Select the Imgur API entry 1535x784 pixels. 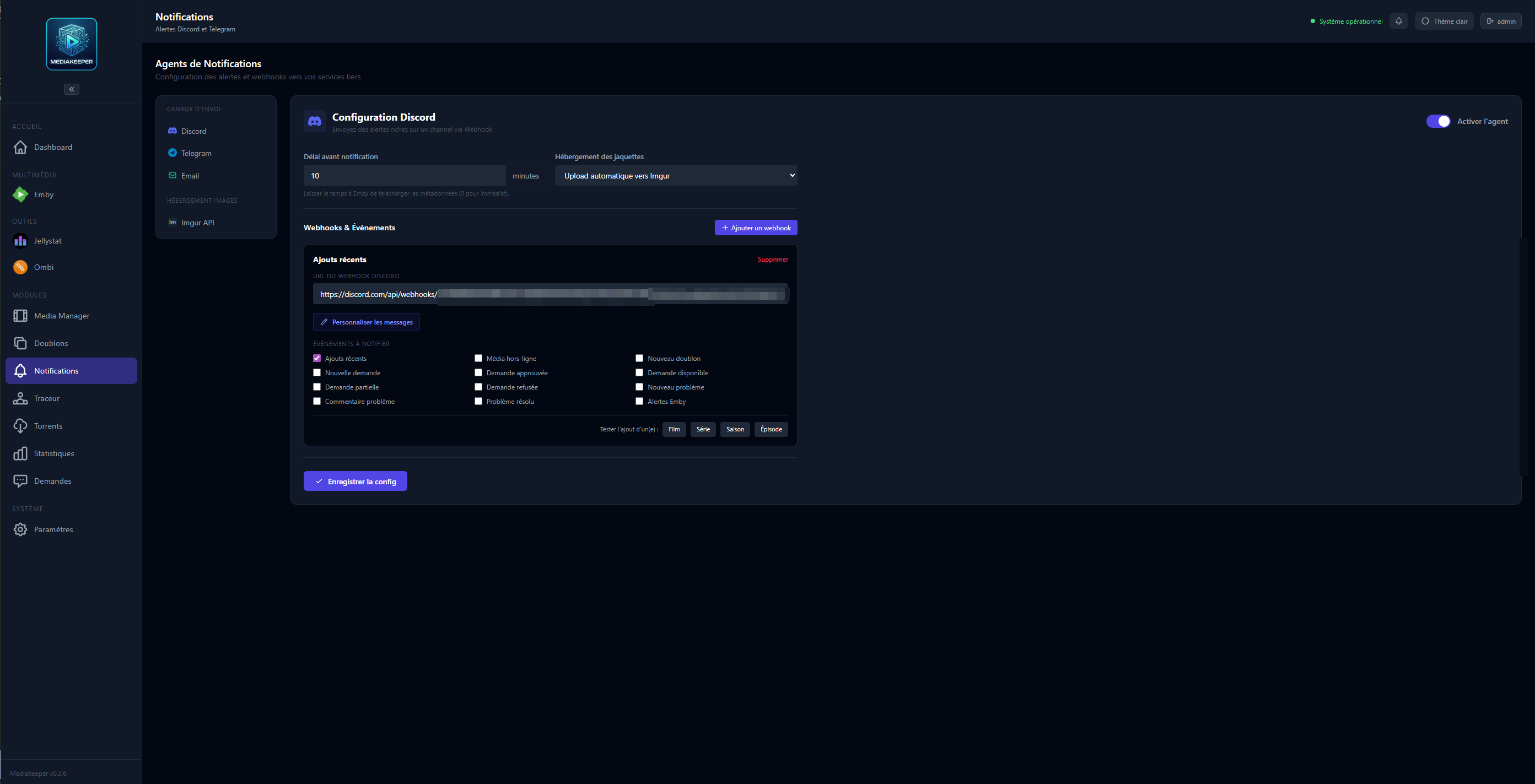(197, 222)
